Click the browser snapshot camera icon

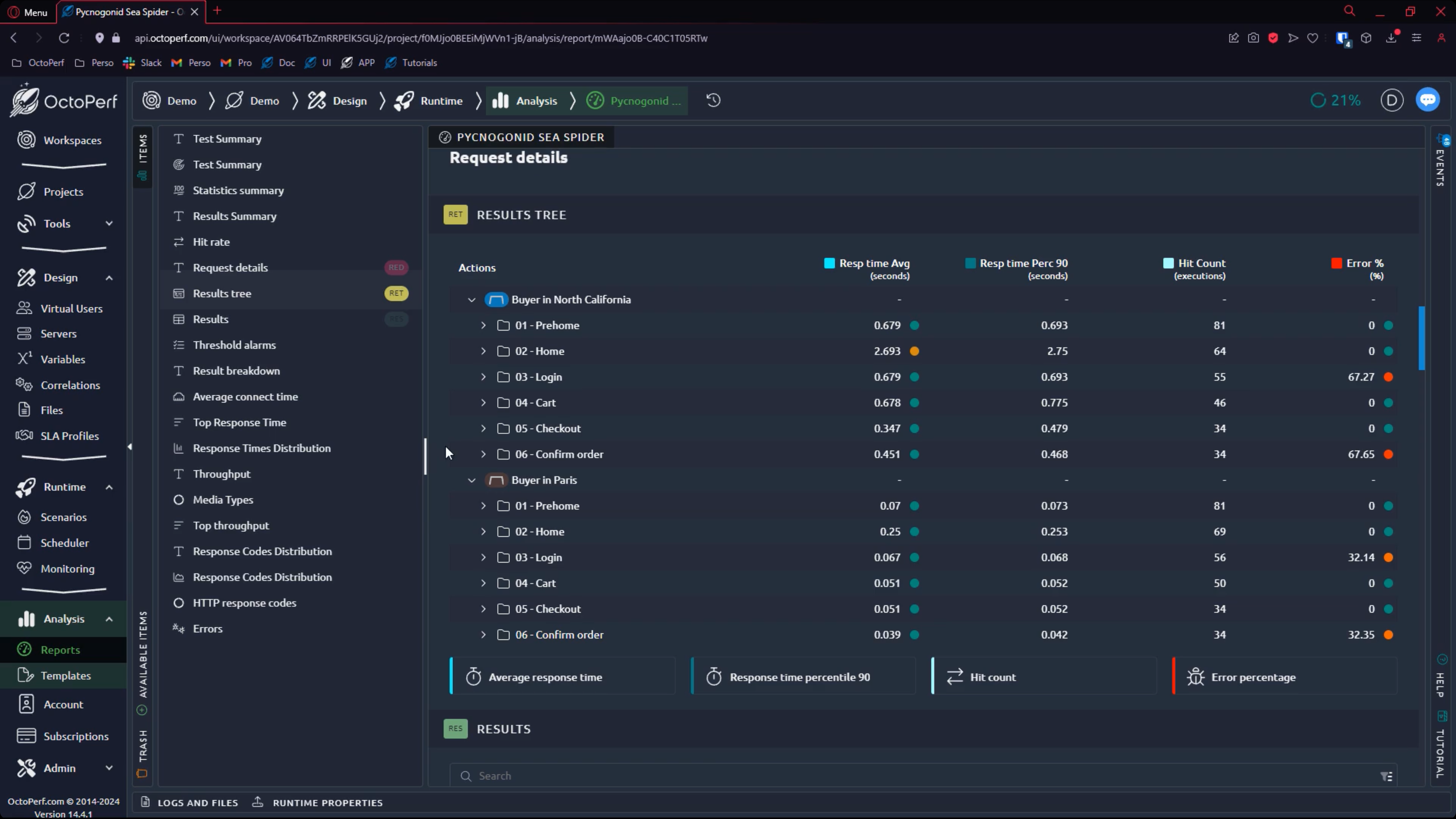coord(1253,38)
